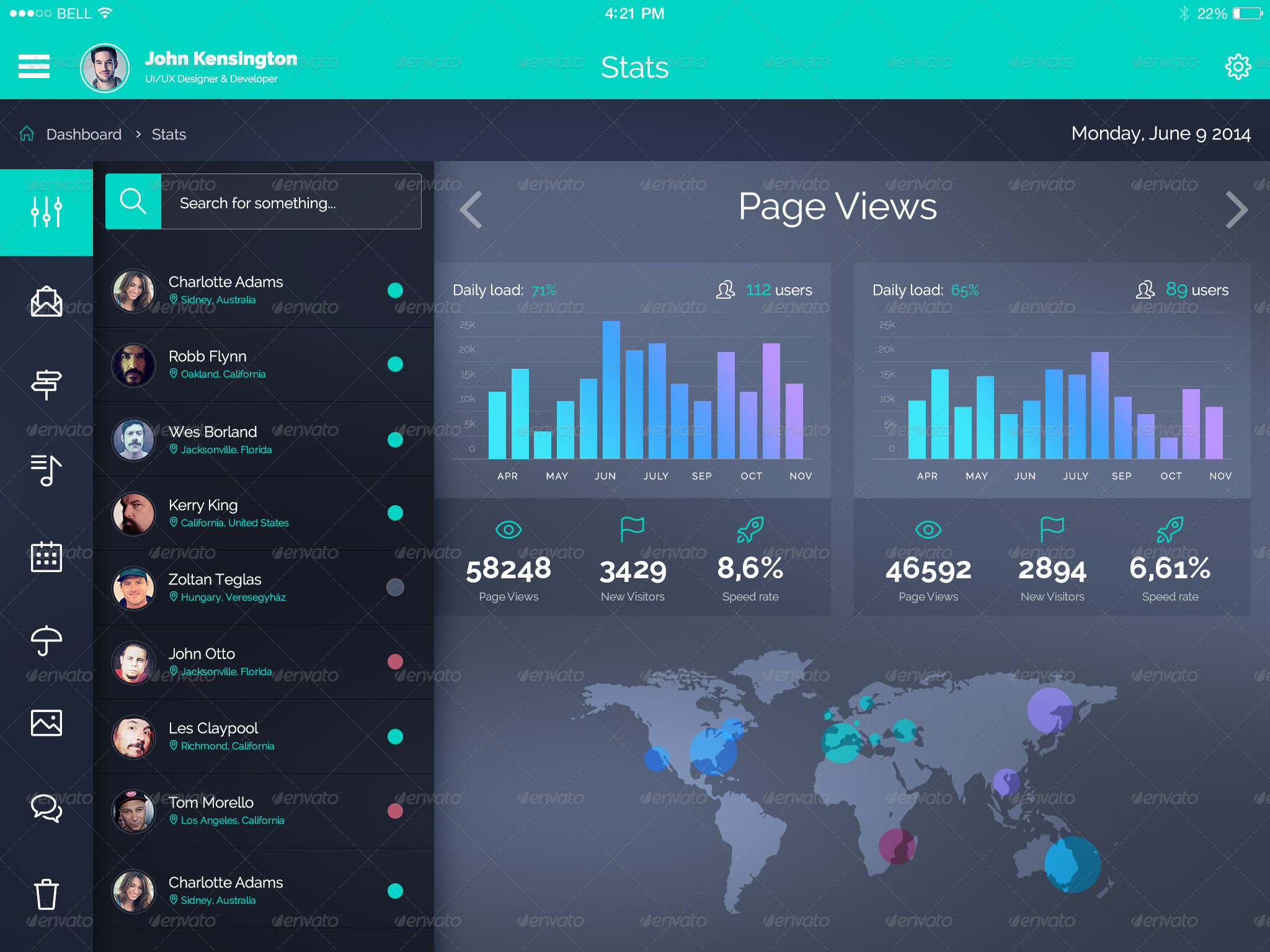The height and width of the screenshot is (952, 1270).
Task: Select the Stats breadcrumb item
Action: (x=169, y=134)
